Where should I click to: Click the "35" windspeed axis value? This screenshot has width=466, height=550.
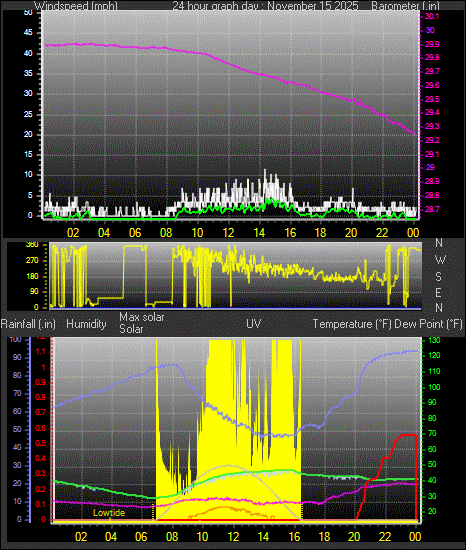tap(28, 73)
